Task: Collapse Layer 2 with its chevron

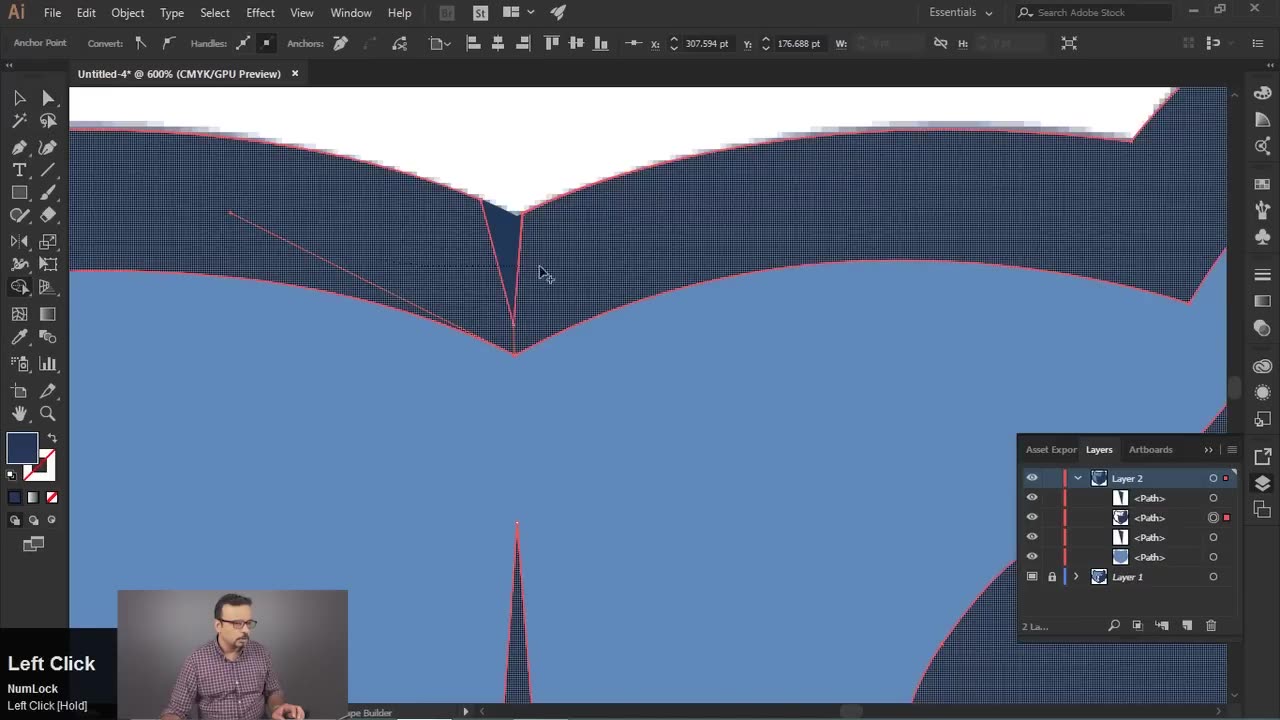Action: (1078, 478)
